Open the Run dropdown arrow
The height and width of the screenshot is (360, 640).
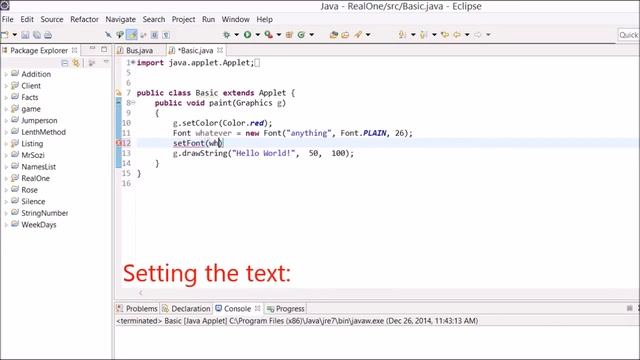[x=258, y=35]
